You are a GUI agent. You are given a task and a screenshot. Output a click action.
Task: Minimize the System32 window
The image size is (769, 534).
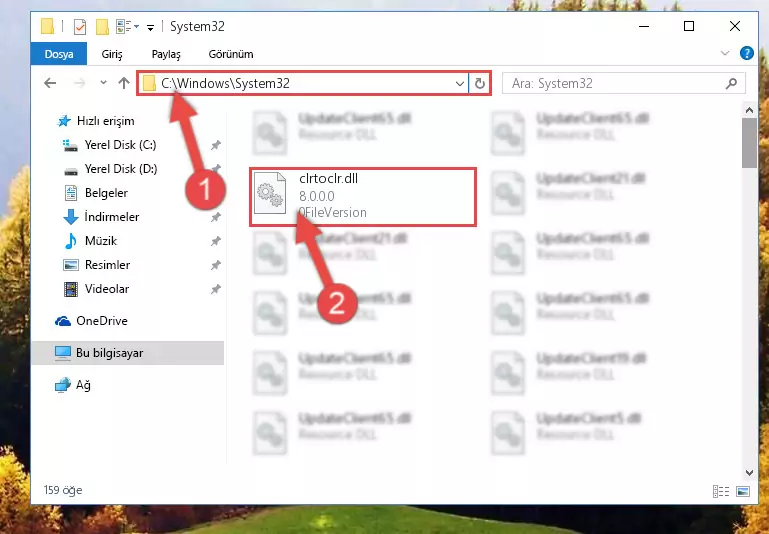pyautogui.click(x=644, y=26)
